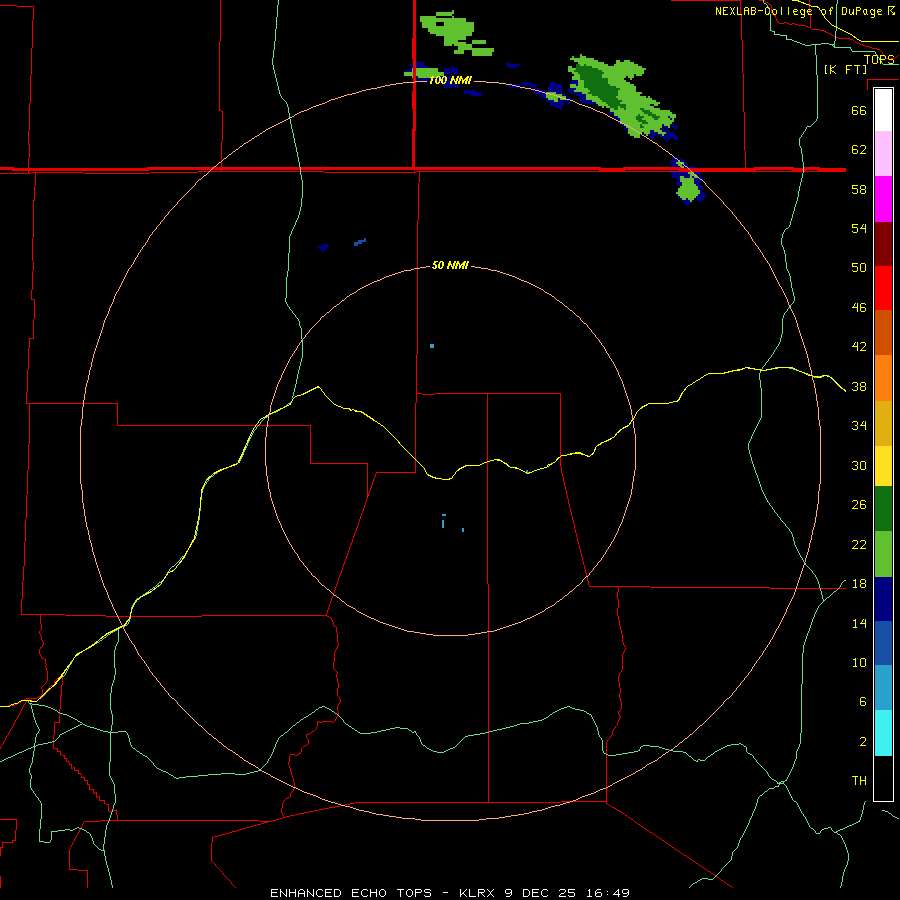Viewport: 900px width, 900px height.
Task: Click the NEXLAB-College of DuPage label
Action: coord(804,11)
